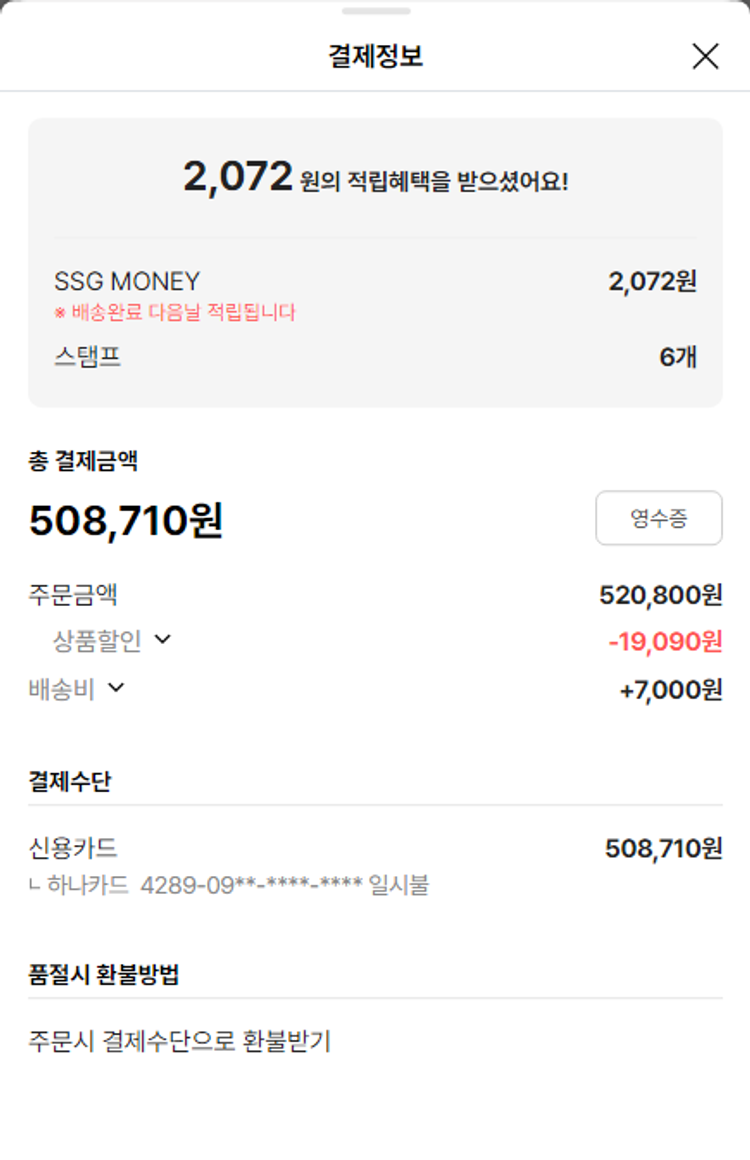Screen dimensions: 750x1160
Task: Click the 2,072 원의 적립혜택 headline banner
Action: pyautogui.click(x=375, y=178)
